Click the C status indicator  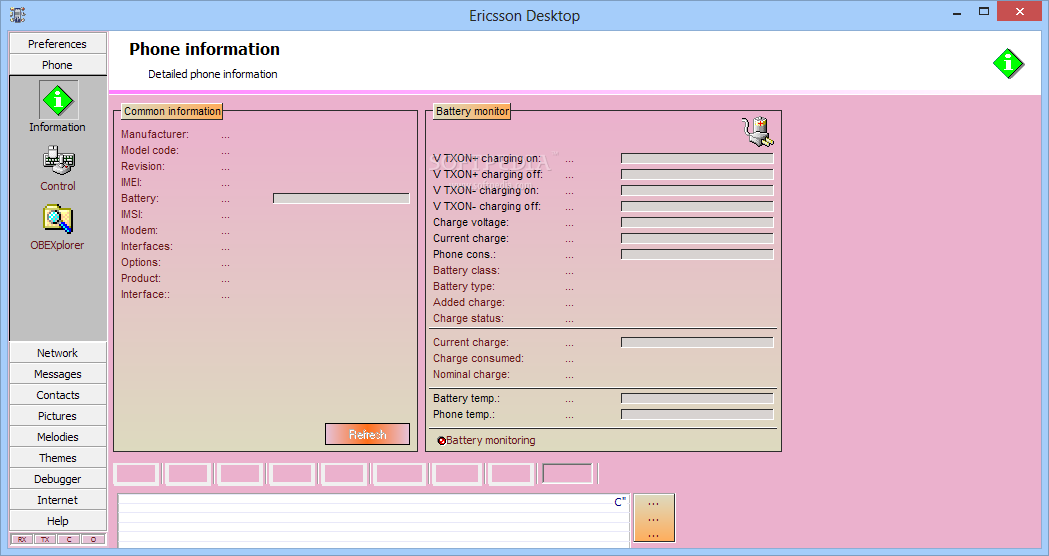tap(69, 539)
